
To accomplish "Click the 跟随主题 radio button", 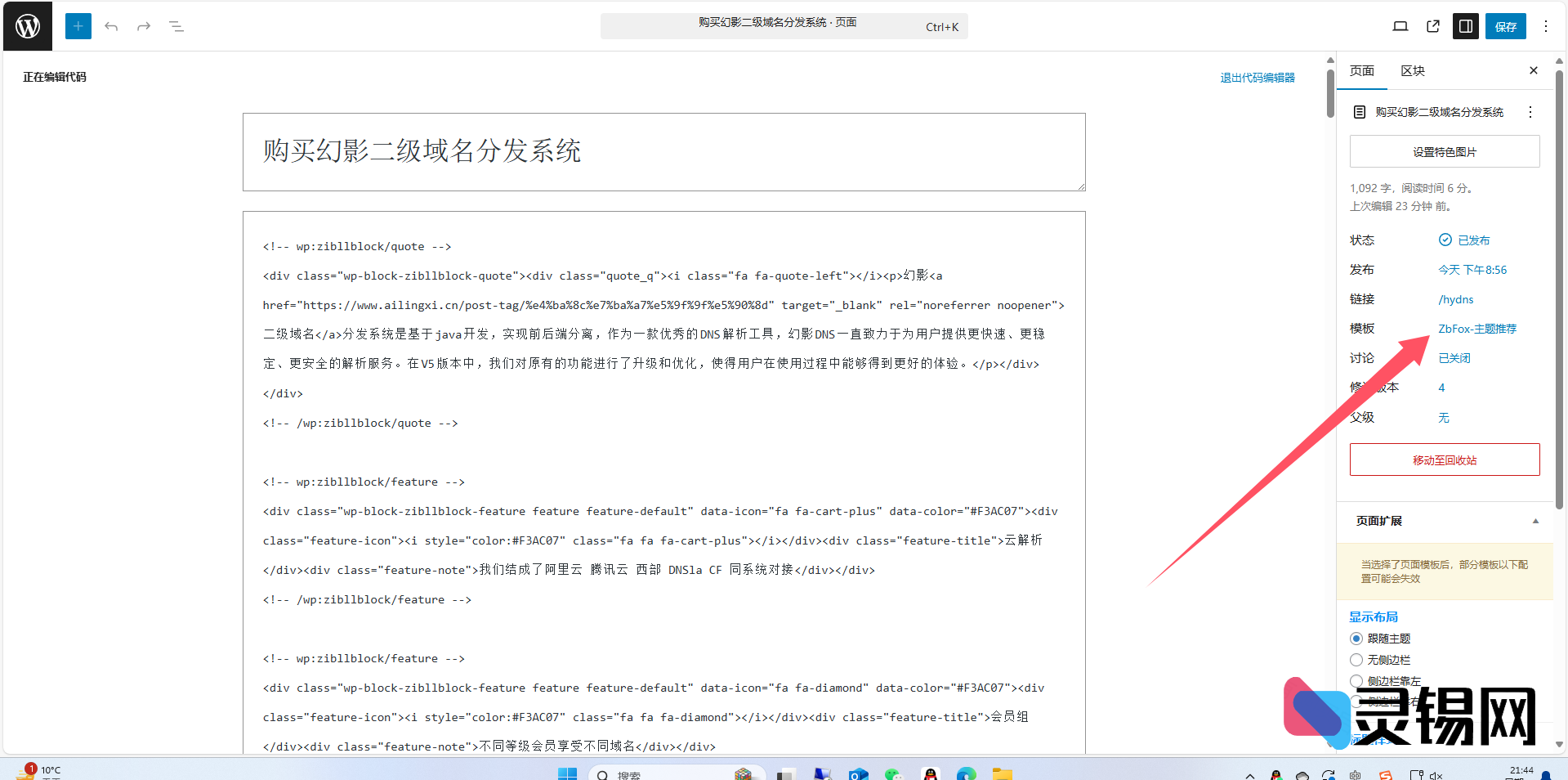I will click(1356, 639).
